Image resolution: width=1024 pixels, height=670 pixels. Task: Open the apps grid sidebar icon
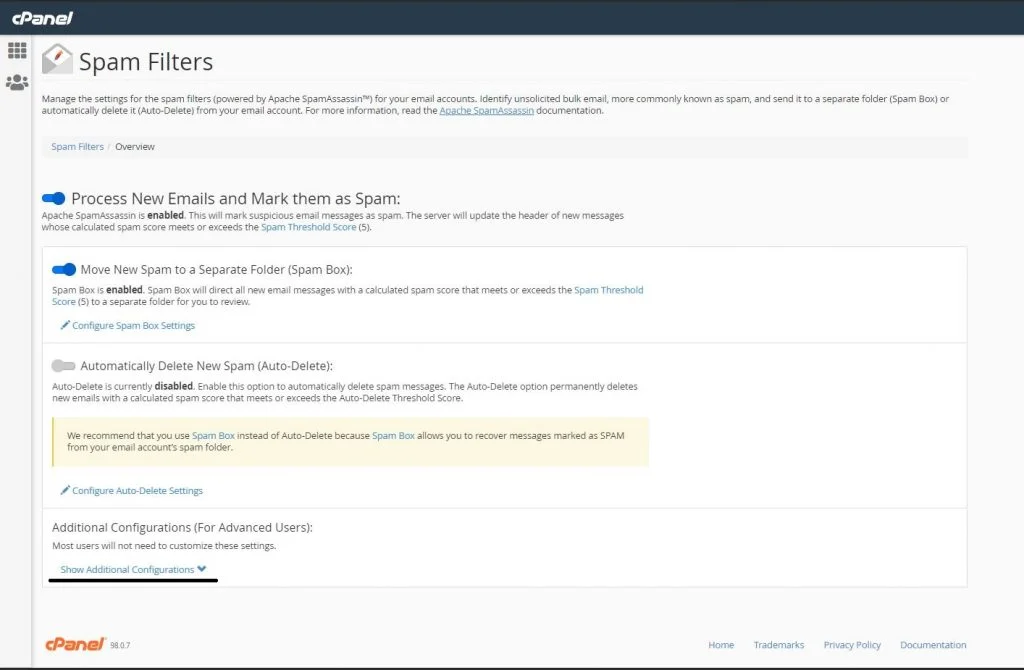click(17, 50)
